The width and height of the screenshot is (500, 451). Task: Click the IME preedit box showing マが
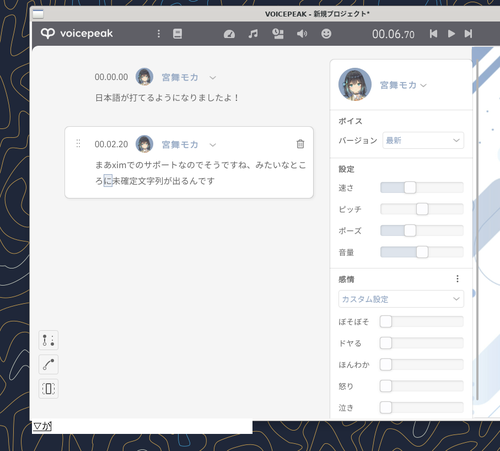click(142, 426)
